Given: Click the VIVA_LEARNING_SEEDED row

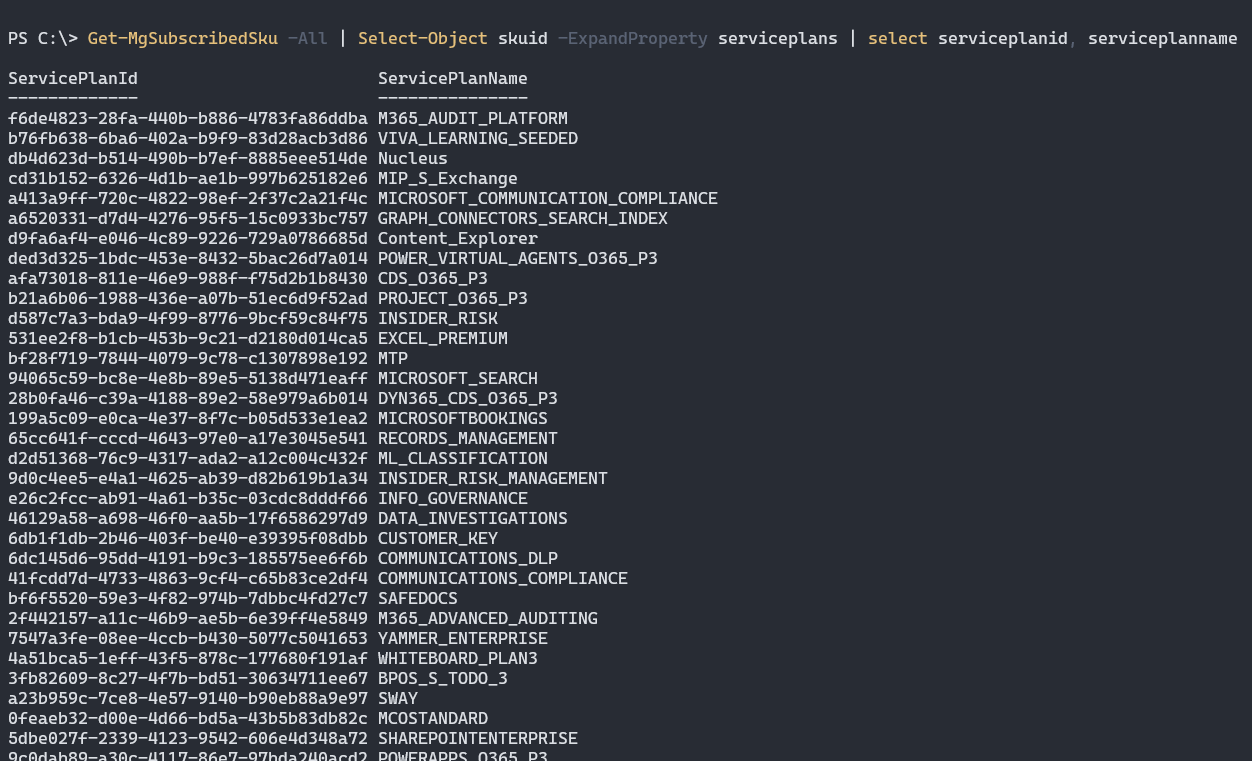Looking at the screenshot, I should [477, 138].
